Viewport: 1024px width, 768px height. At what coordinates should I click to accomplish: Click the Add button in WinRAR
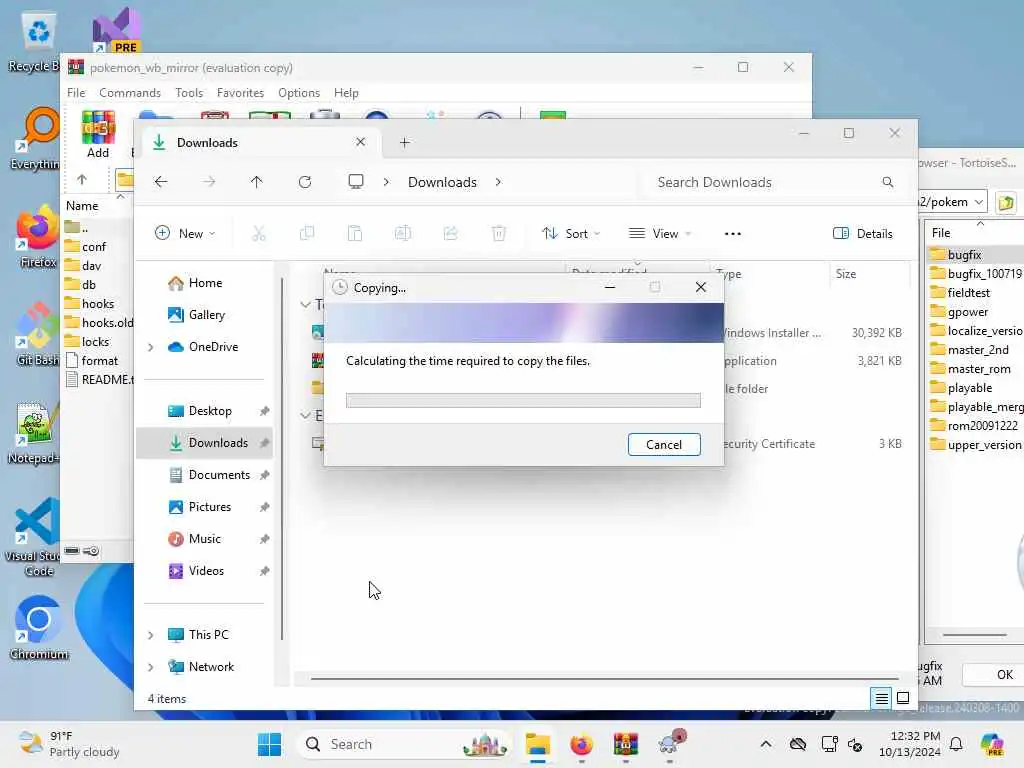point(98,135)
